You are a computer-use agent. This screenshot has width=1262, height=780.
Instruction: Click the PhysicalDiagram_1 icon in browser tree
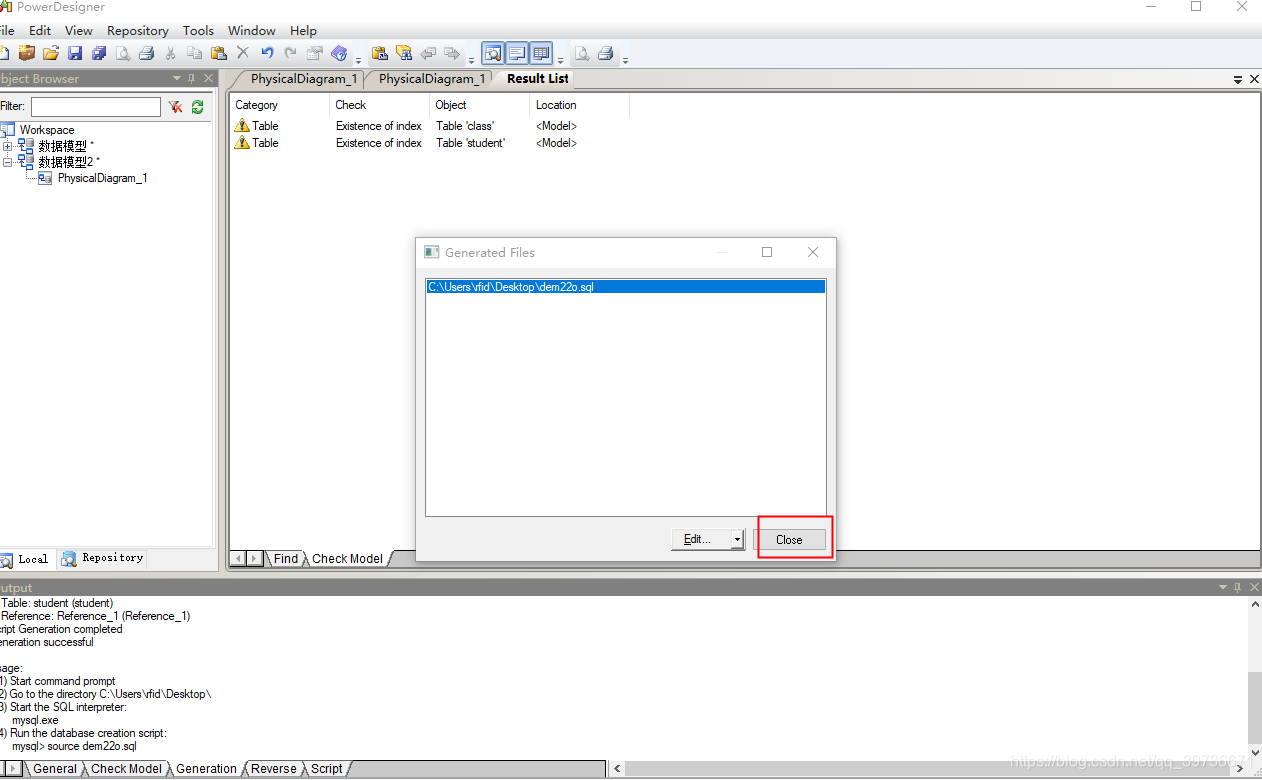(45, 178)
